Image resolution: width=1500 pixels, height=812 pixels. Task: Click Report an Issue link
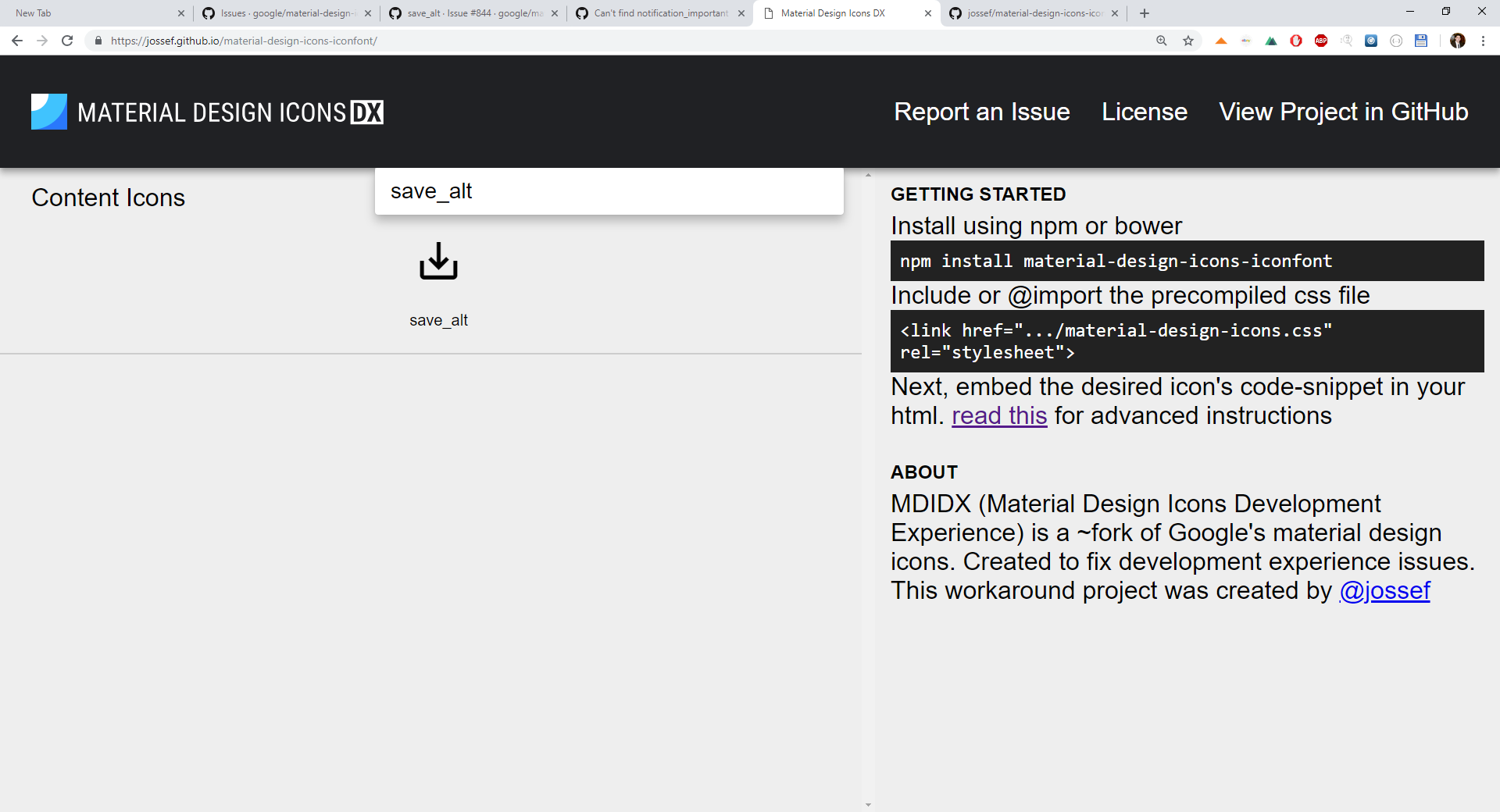pos(981,112)
